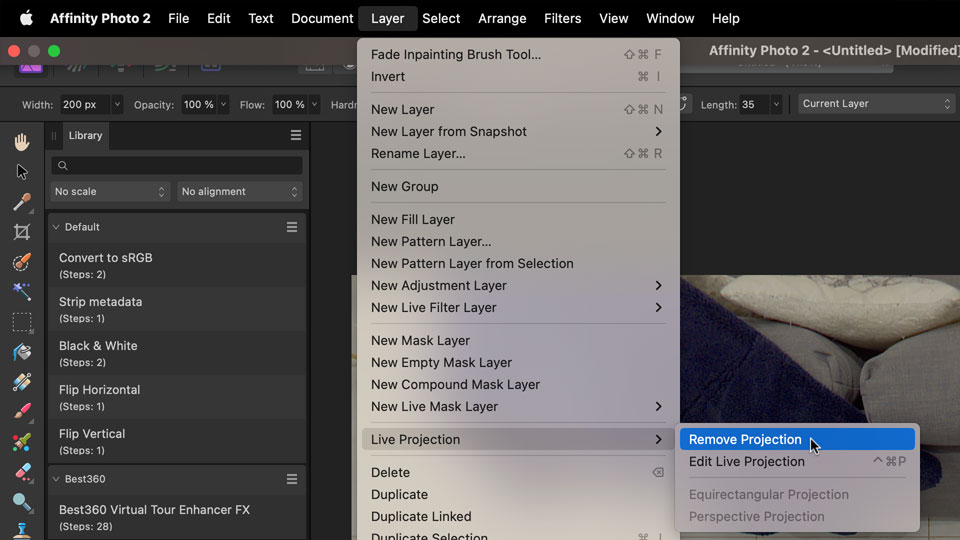Image resolution: width=960 pixels, height=540 pixels.
Task: Open the No alignment dropdown
Action: point(239,192)
